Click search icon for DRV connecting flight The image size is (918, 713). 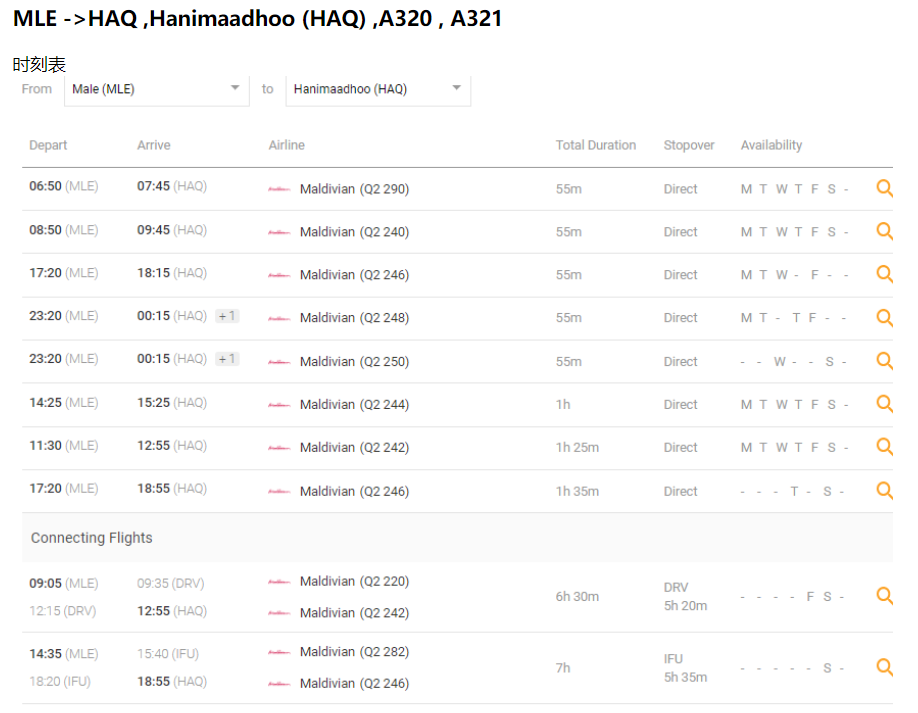click(884, 596)
